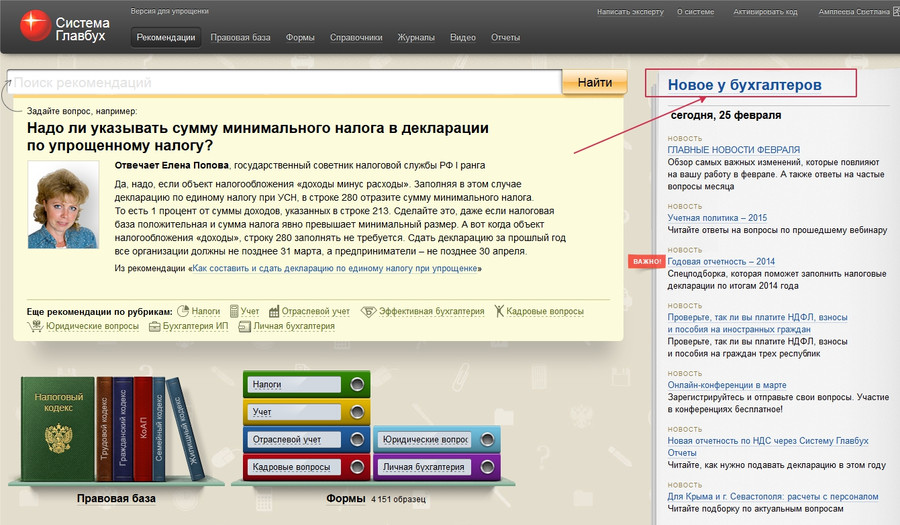Click Elena Popova's expert photo

coord(63,204)
